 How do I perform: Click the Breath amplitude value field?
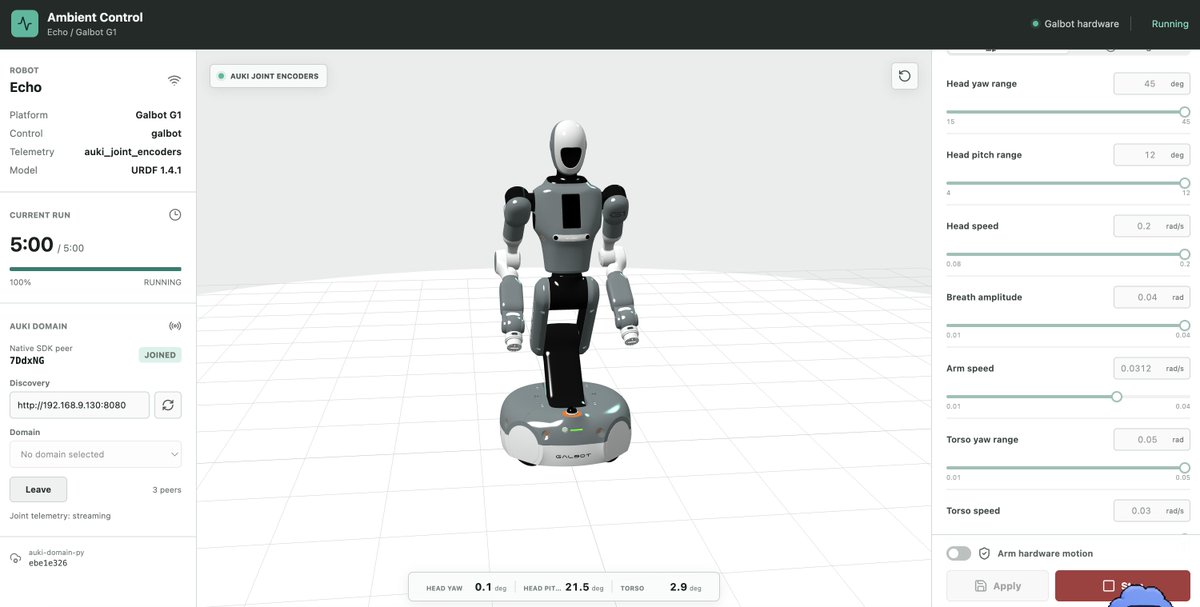click(1152, 297)
